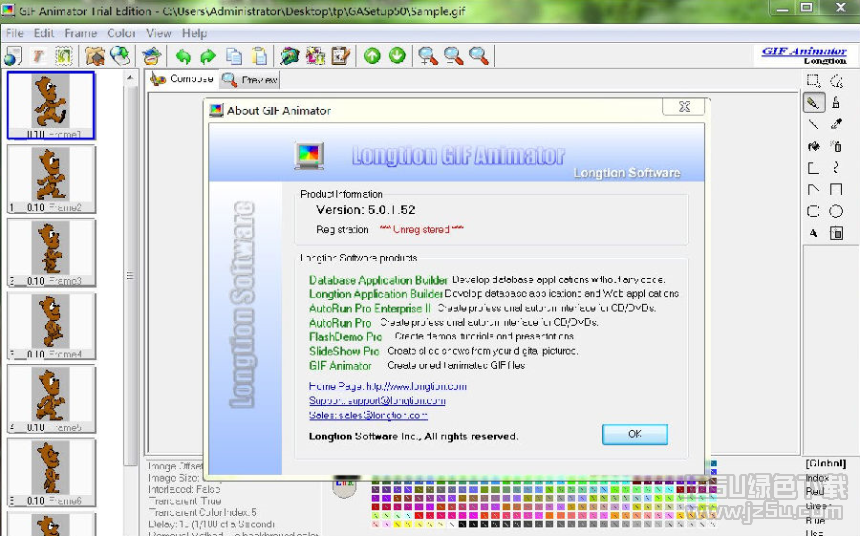The width and height of the screenshot is (861, 538).
Task: Open the Frame menu
Action: [x=81, y=33]
